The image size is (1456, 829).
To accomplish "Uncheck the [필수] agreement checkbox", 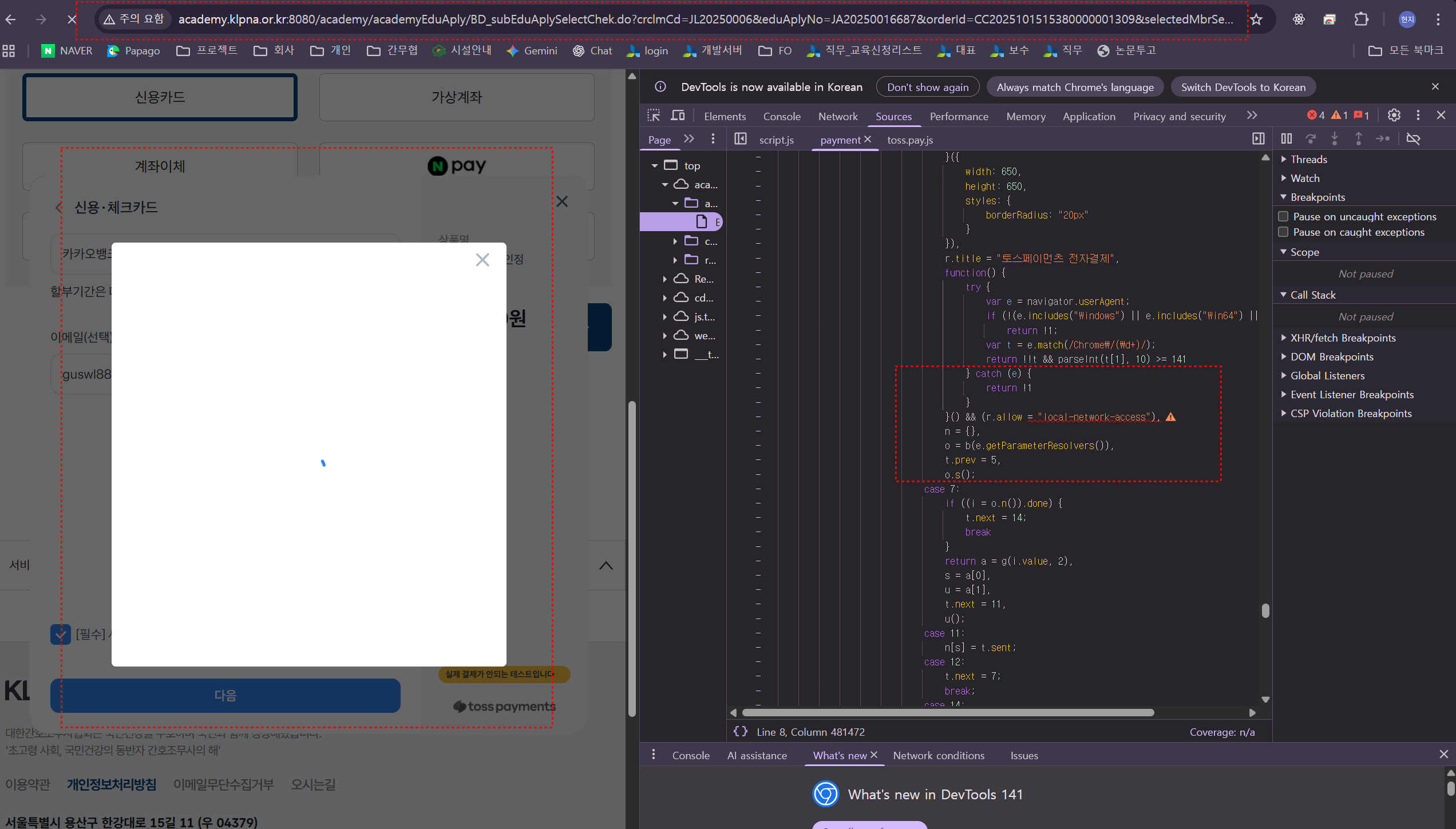I will coord(61,634).
